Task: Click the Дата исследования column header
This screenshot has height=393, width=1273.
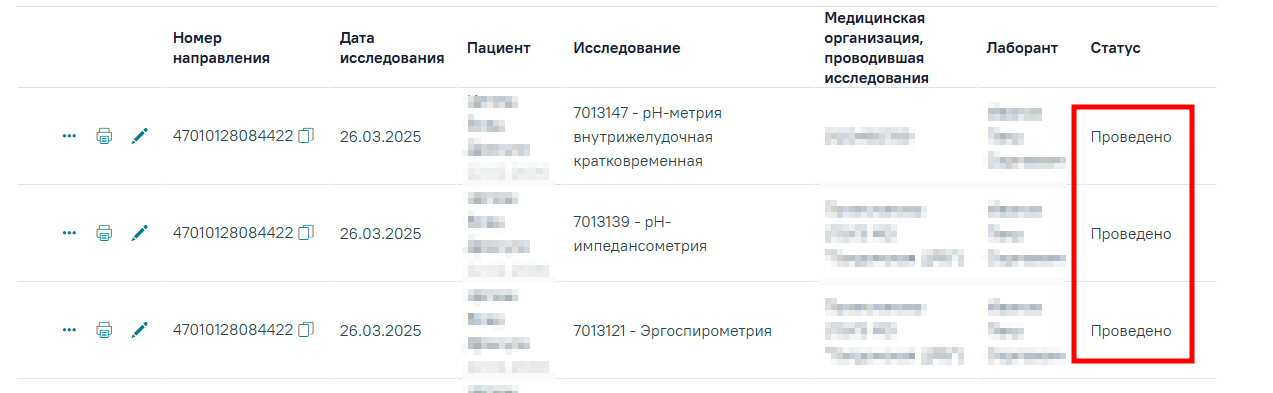Action: pos(392,48)
